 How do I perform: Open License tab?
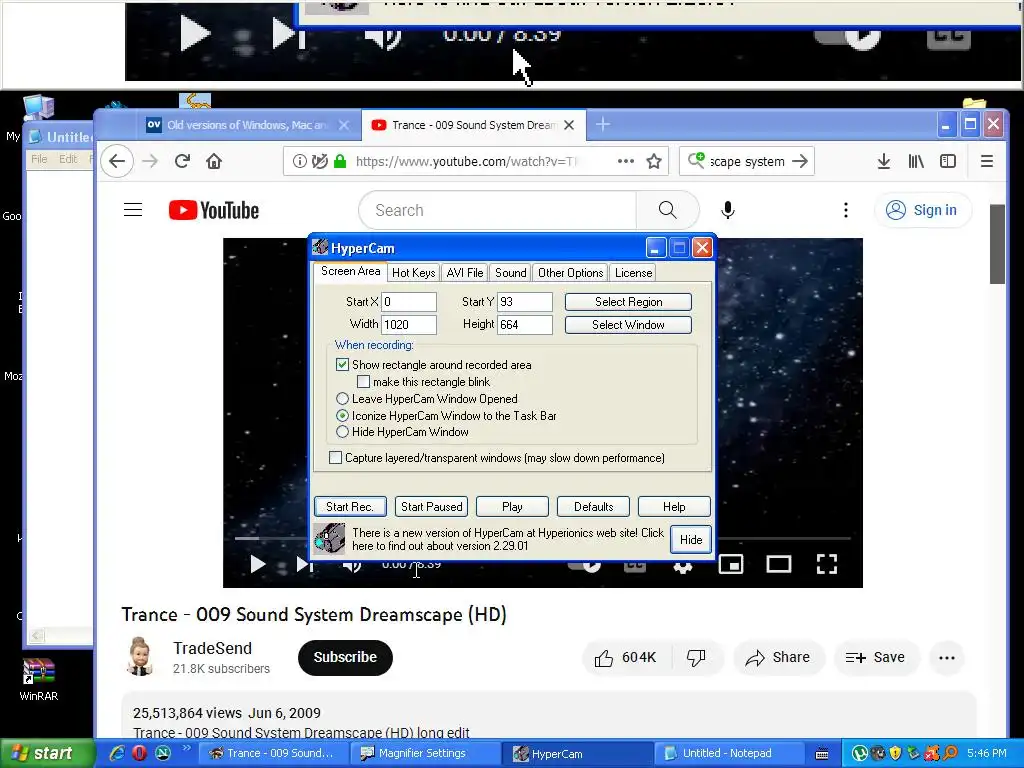[x=633, y=273]
